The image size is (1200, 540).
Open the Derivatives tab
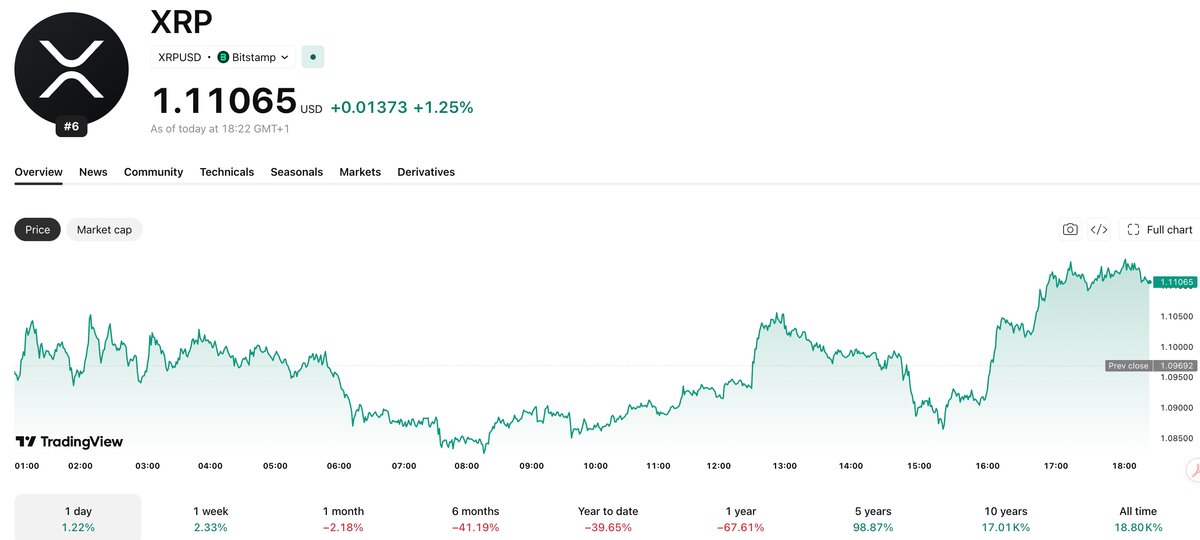tap(426, 172)
